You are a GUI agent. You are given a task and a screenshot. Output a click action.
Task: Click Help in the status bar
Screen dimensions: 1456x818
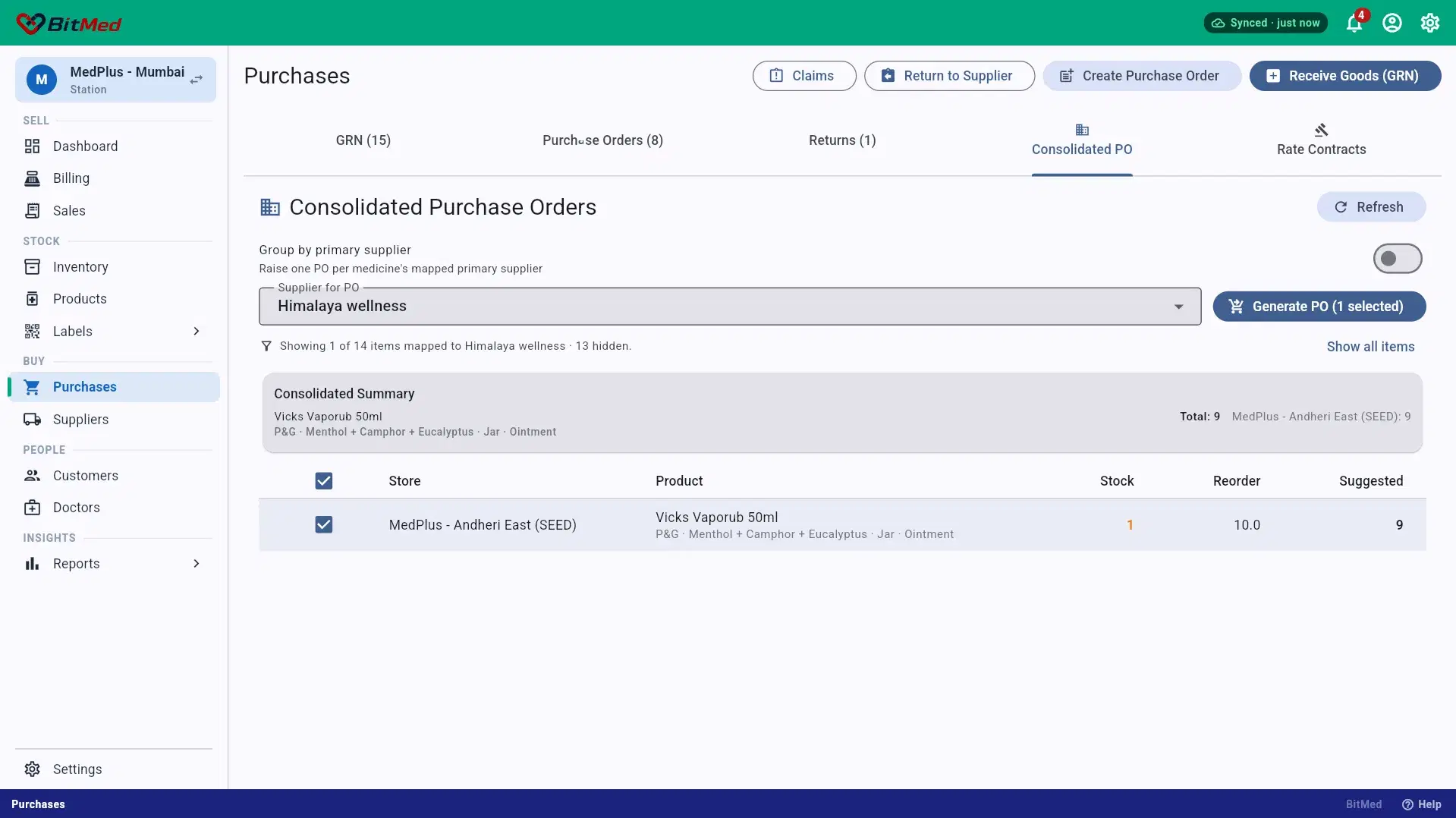point(1422,804)
